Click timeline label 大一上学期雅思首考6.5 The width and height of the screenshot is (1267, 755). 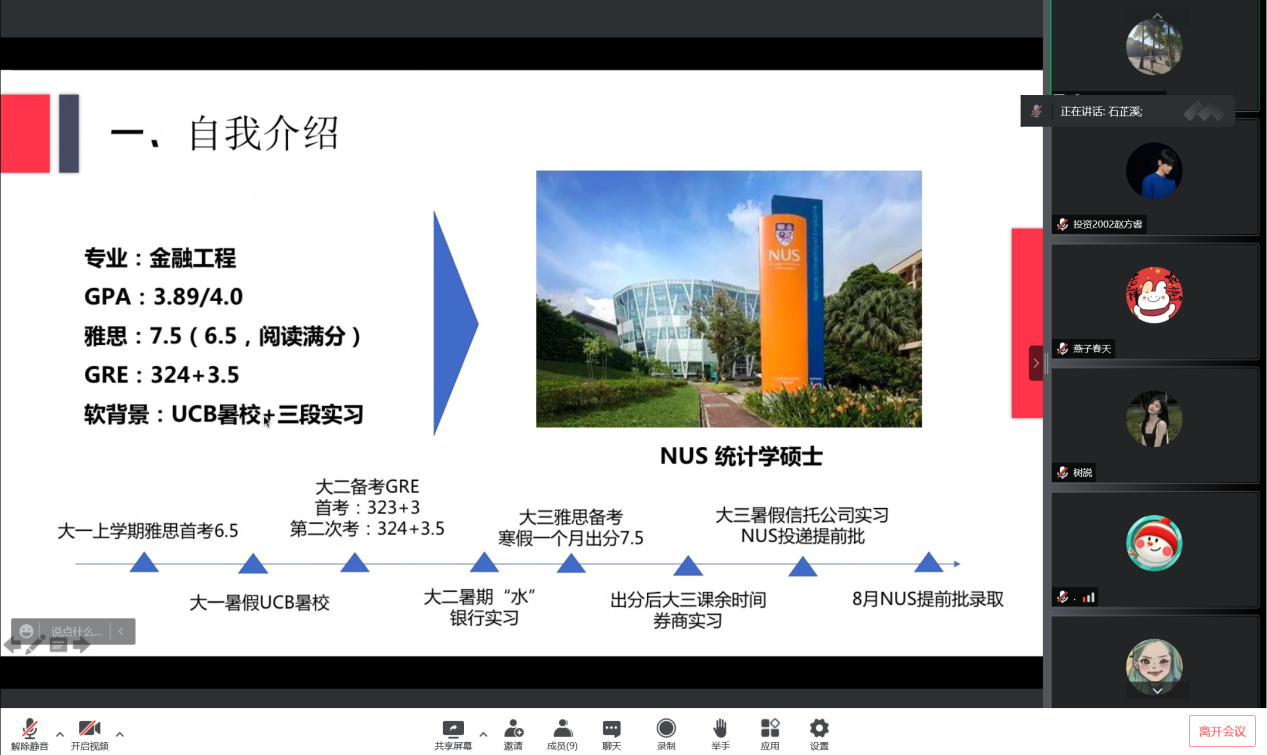[148, 531]
